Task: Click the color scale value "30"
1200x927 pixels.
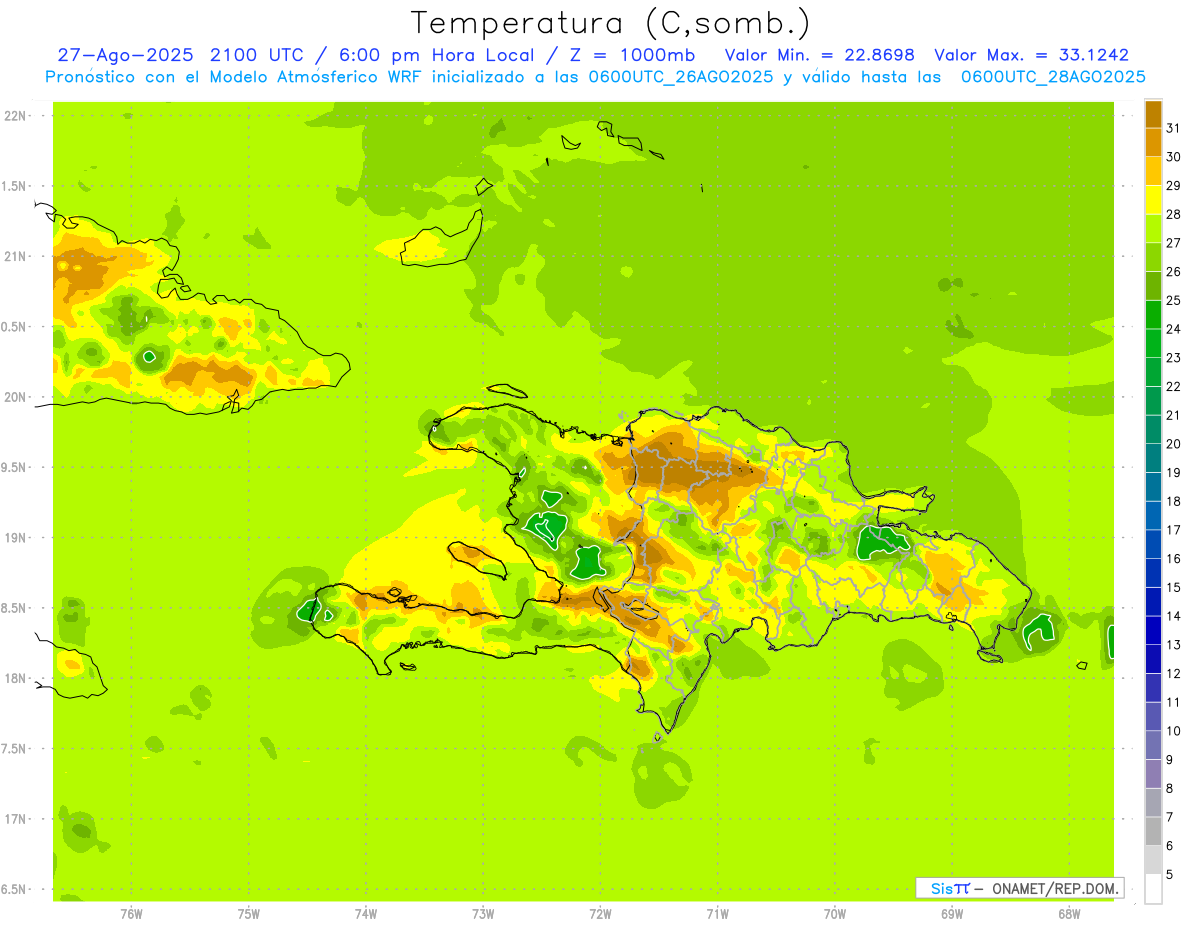Action: click(x=1173, y=157)
